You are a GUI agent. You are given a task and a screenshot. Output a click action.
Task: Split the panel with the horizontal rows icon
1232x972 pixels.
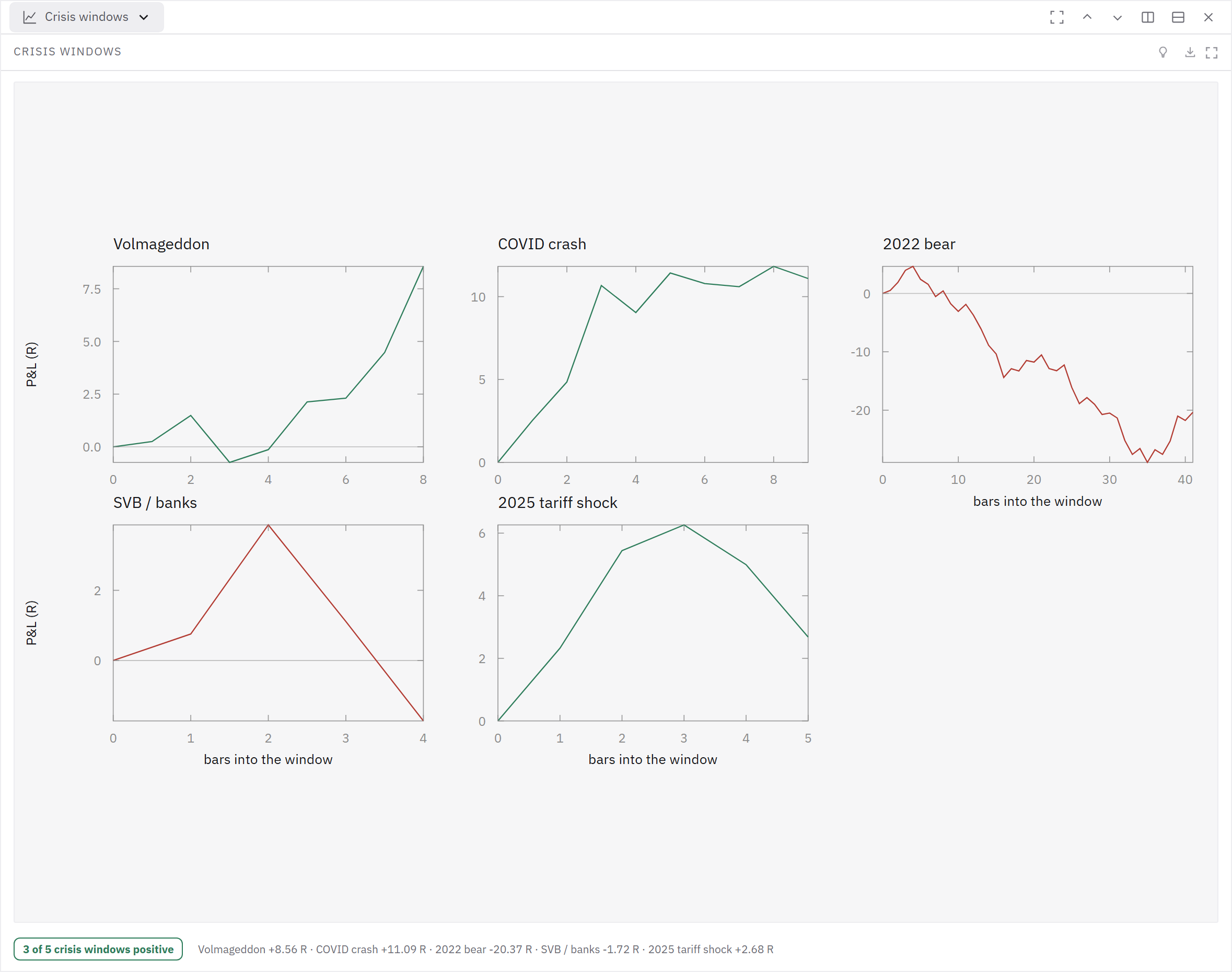(1178, 17)
